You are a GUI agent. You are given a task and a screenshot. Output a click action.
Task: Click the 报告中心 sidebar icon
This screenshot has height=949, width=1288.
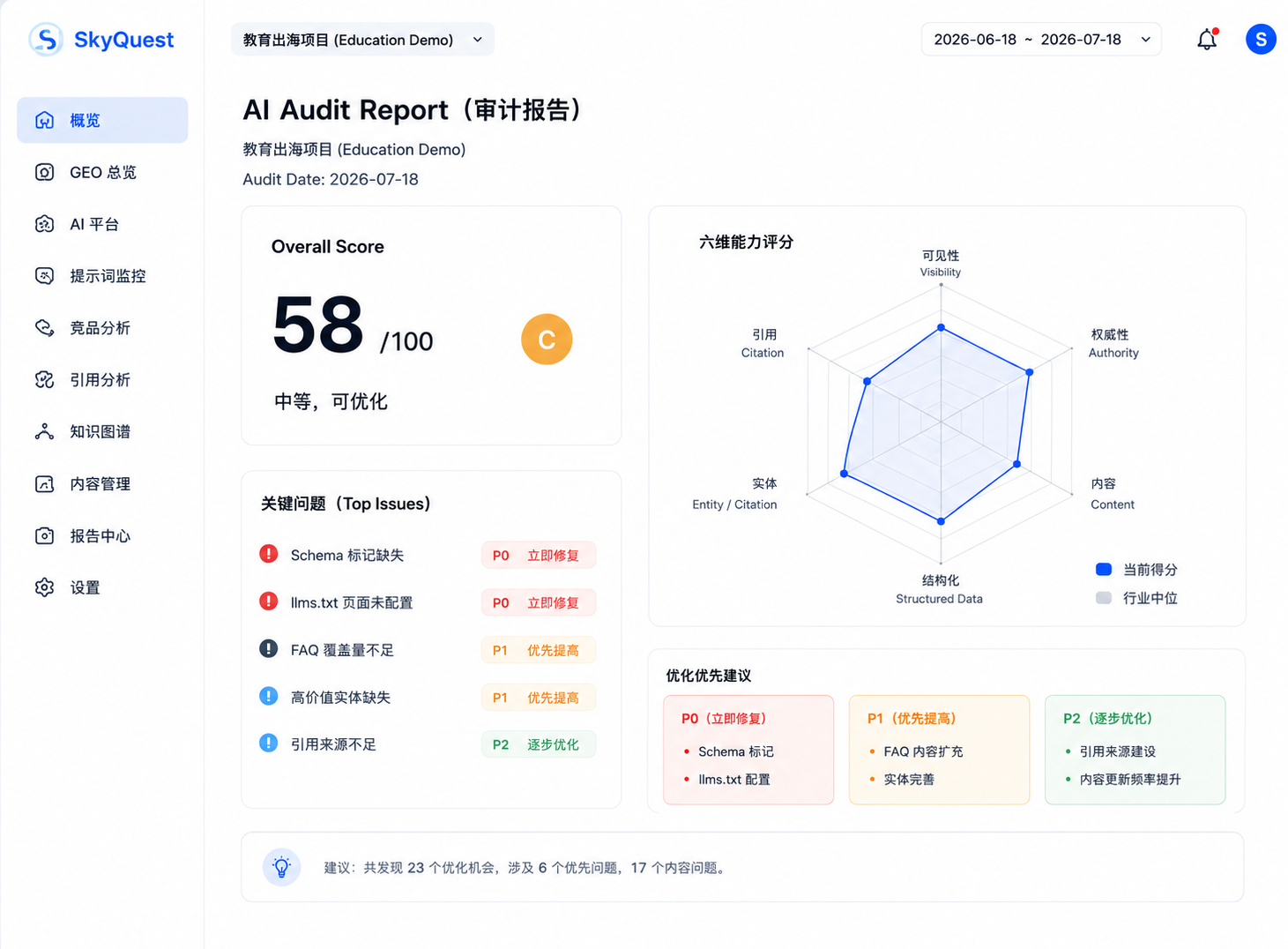(x=44, y=535)
